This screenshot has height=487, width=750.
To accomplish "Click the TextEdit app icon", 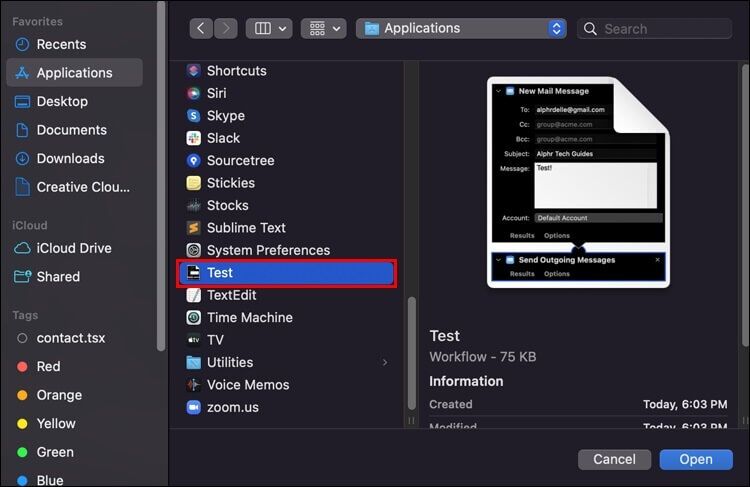I will click(x=193, y=295).
